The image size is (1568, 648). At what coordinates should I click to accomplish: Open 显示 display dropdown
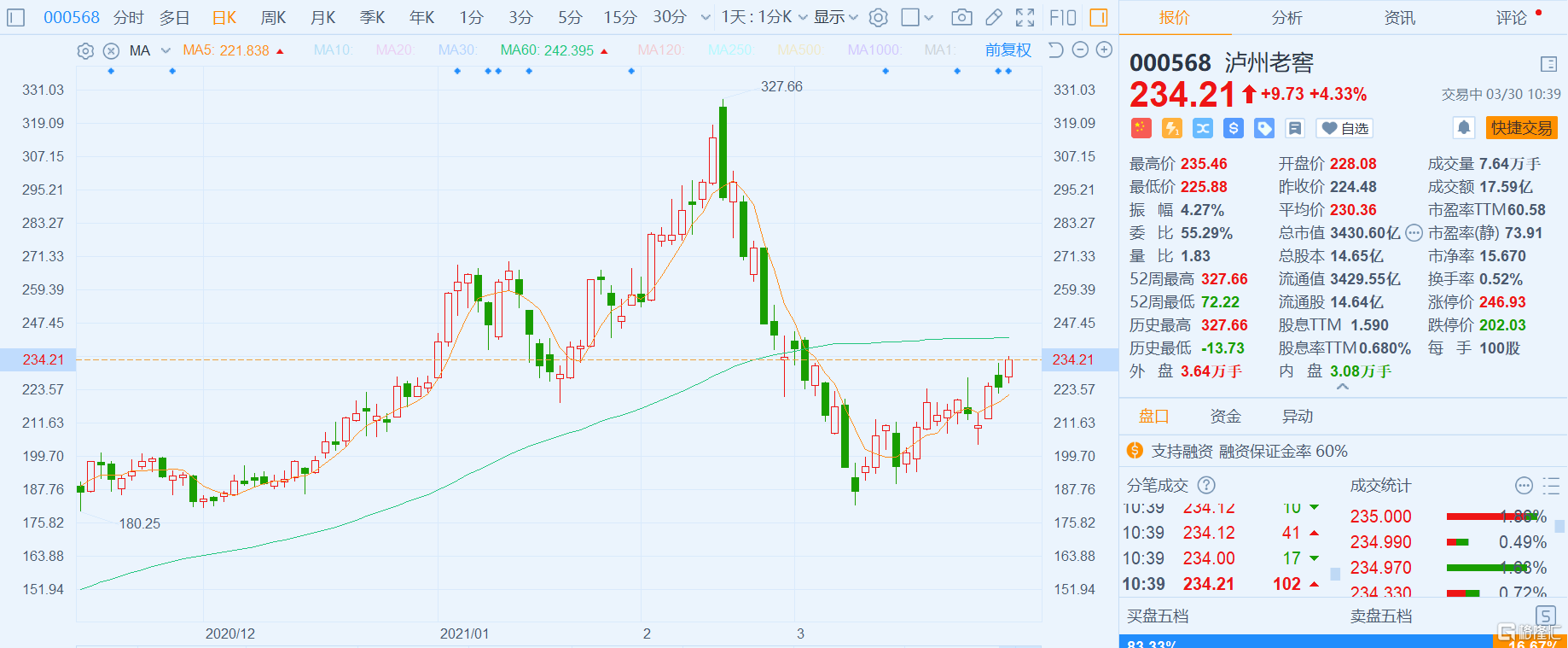[836, 17]
